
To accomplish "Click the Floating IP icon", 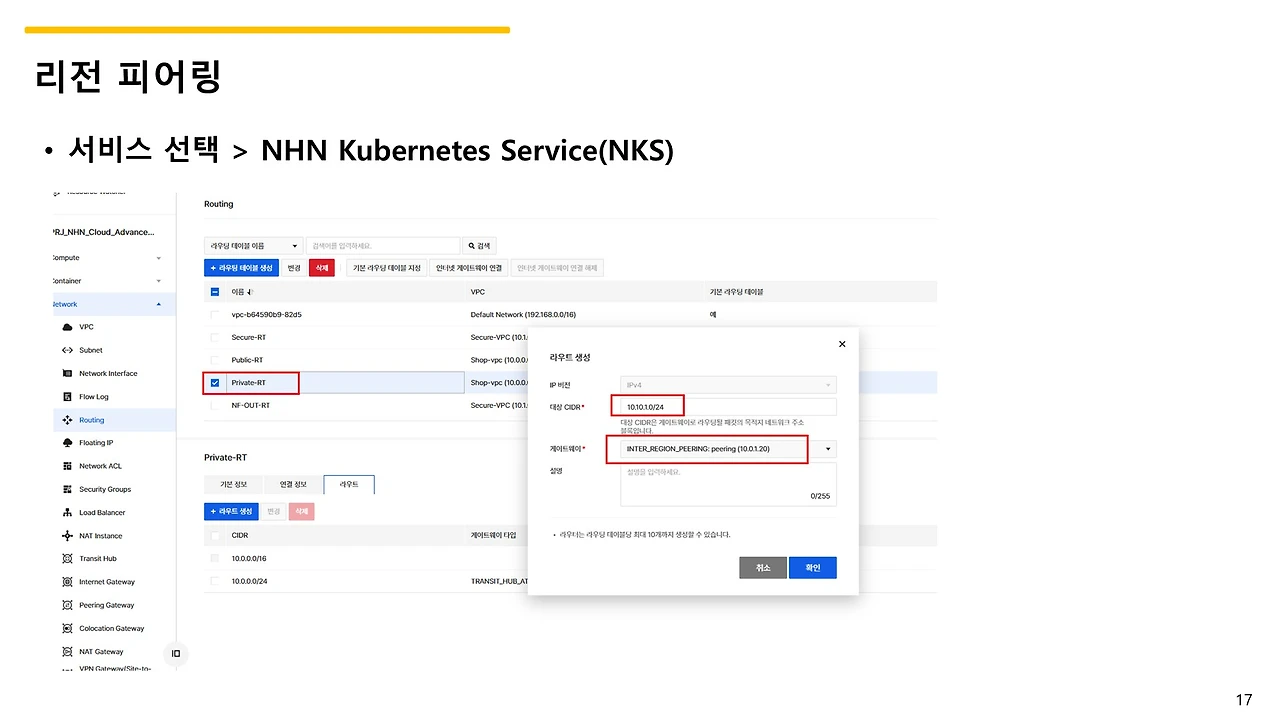I will pos(68,443).
